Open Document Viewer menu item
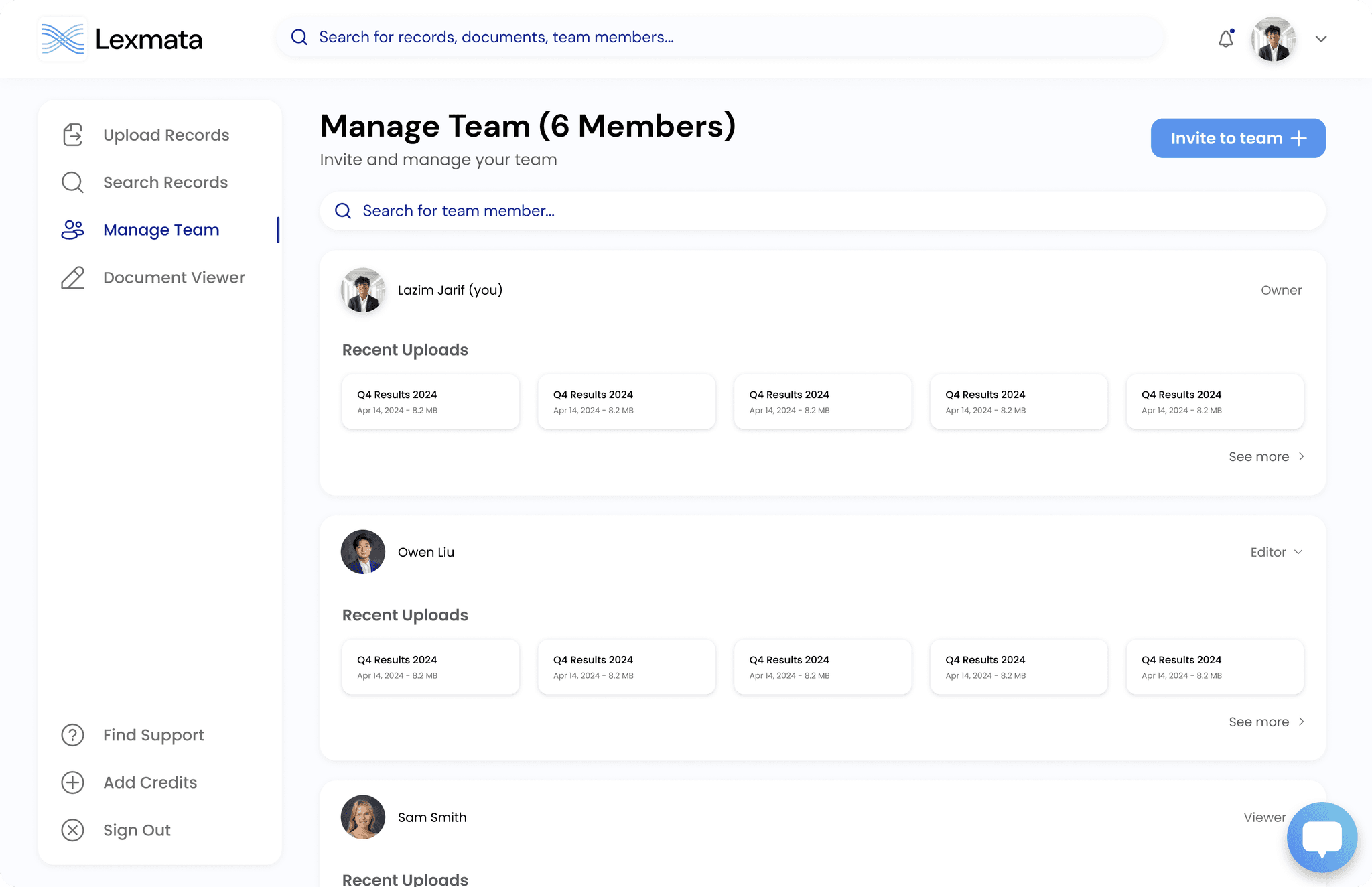This screenshot has width=1372, height=887. pyautogui.click(x=174, y=277)
